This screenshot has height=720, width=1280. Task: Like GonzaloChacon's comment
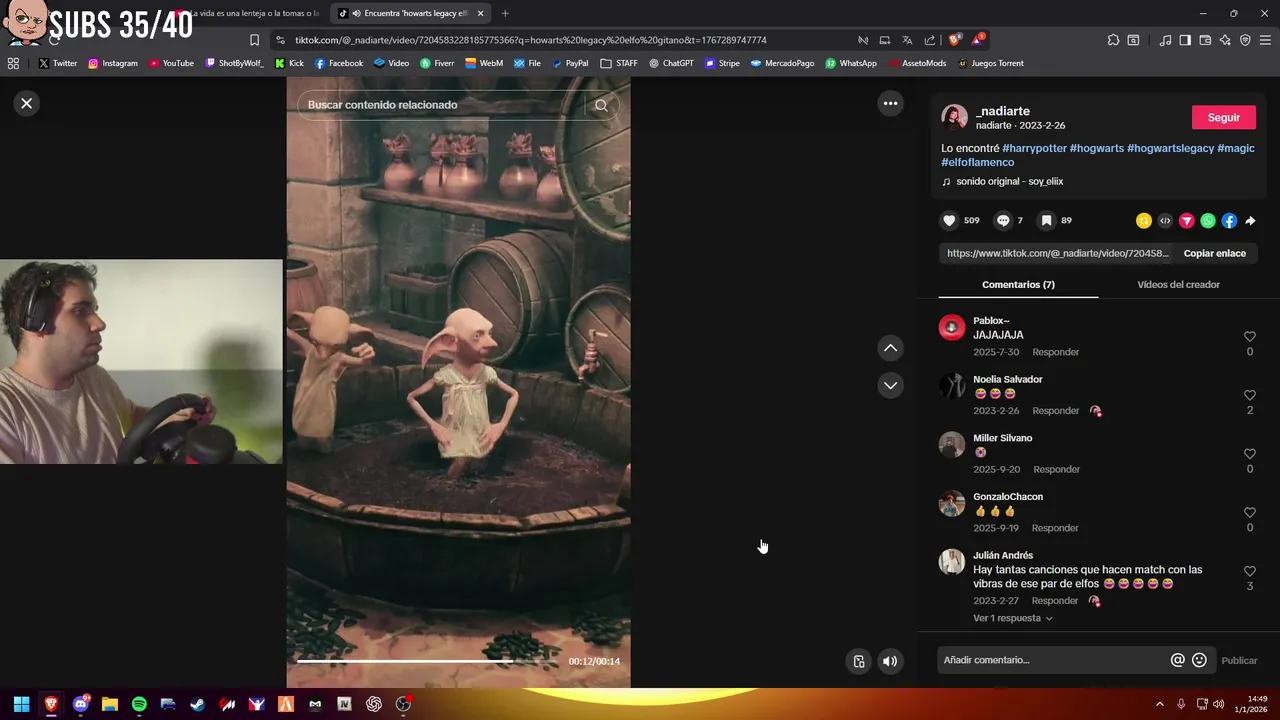click(1249, 513)
